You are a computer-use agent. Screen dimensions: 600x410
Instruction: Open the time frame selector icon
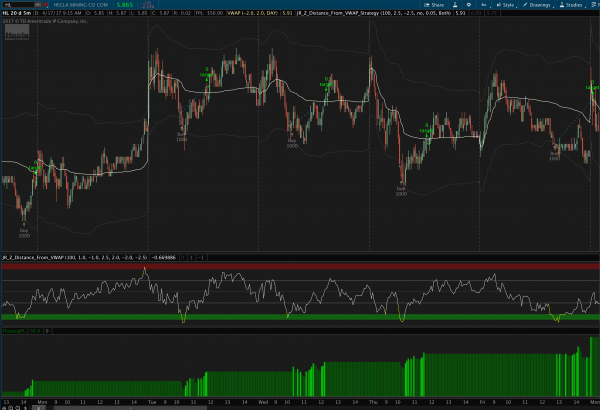[x=484, y=5]
